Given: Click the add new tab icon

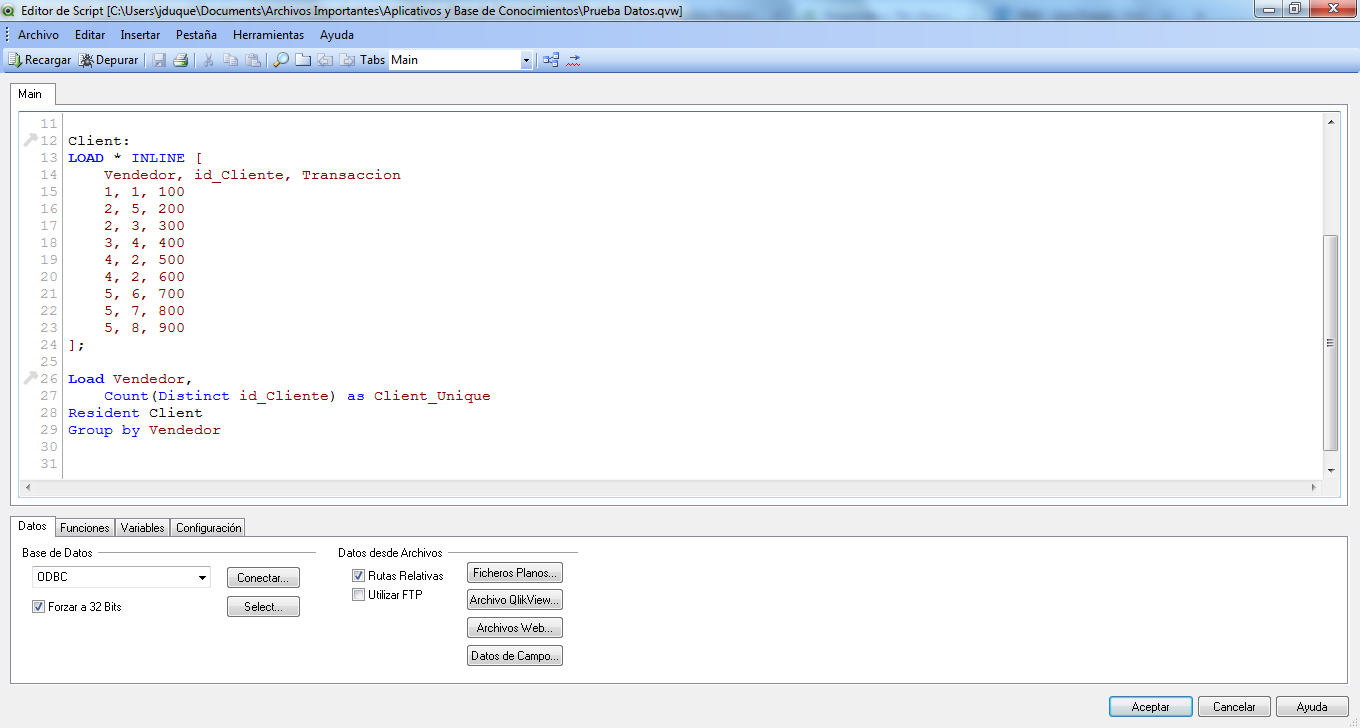Looking at the screenshot, I should (x=303, y=60).
